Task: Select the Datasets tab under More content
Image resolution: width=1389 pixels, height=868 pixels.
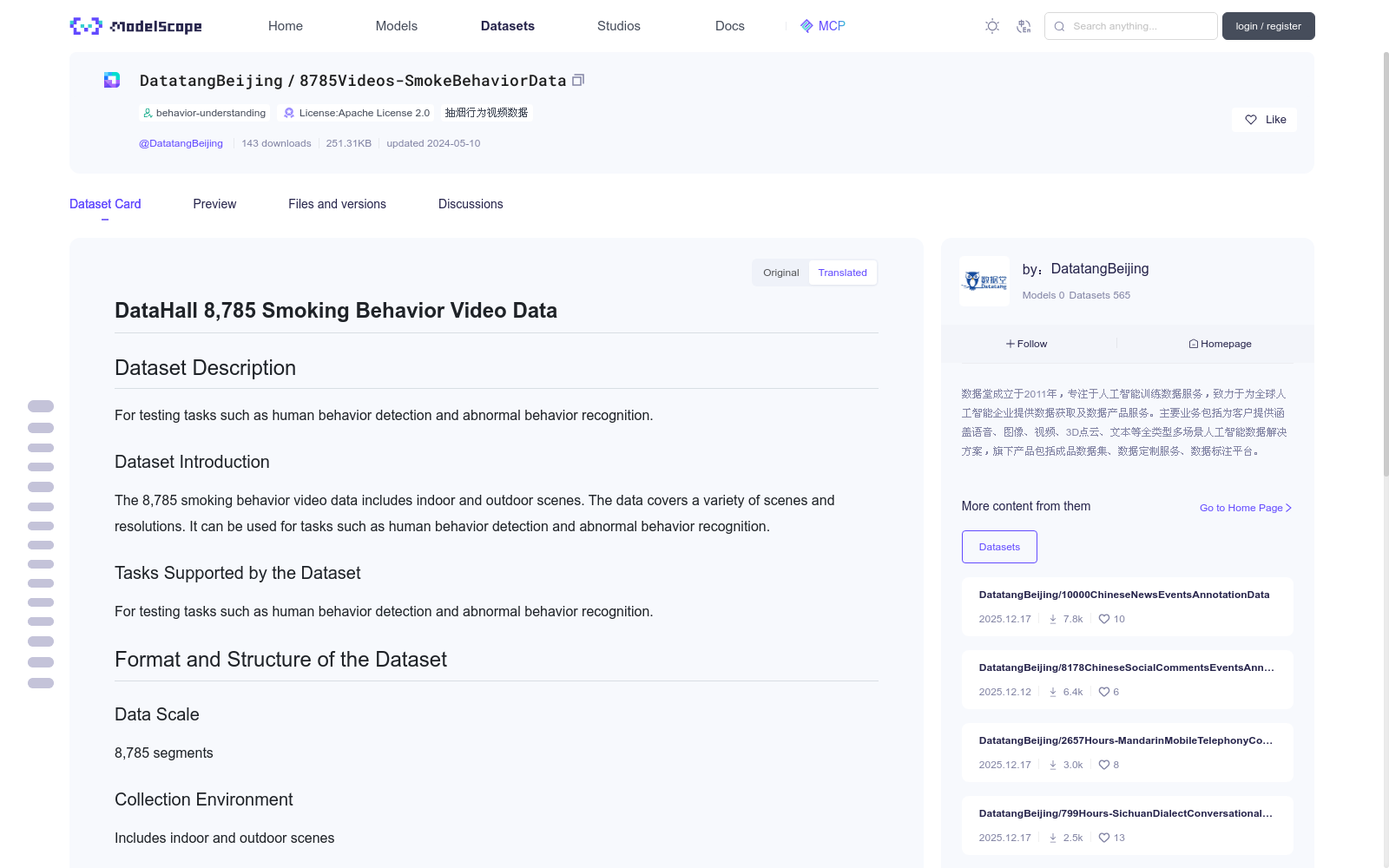Action: tap(999, 547)
